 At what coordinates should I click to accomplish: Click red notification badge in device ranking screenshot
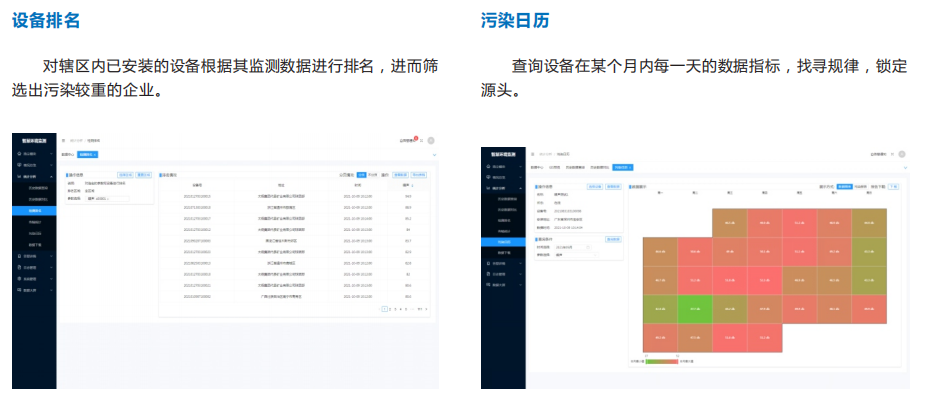pos(415,138)
